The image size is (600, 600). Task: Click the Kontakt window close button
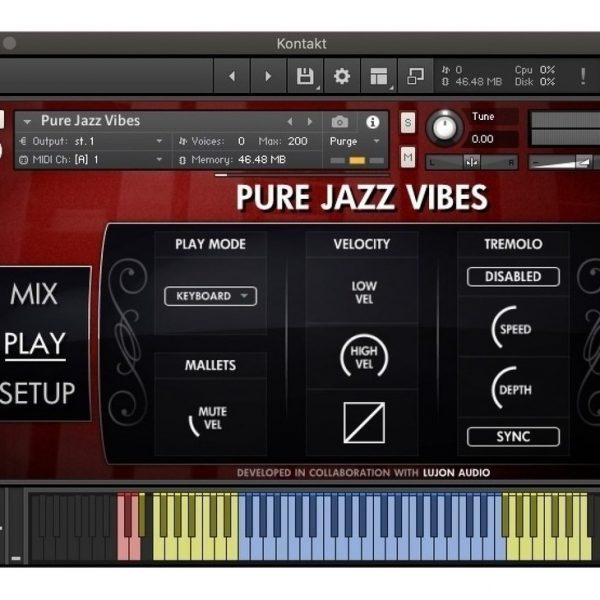tap(9, 43)
